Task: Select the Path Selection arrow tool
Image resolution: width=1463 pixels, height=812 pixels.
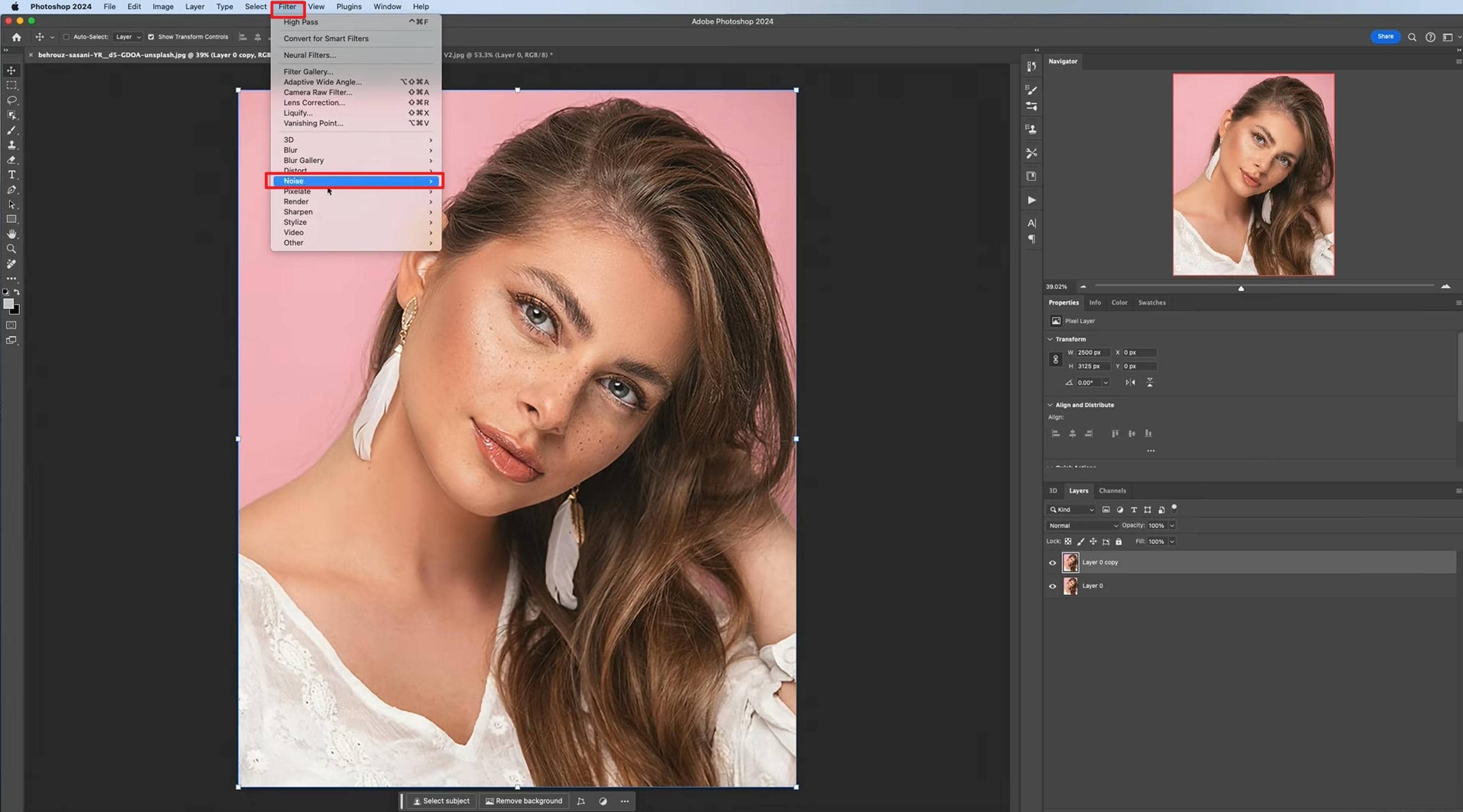Action: click(11, 204)
